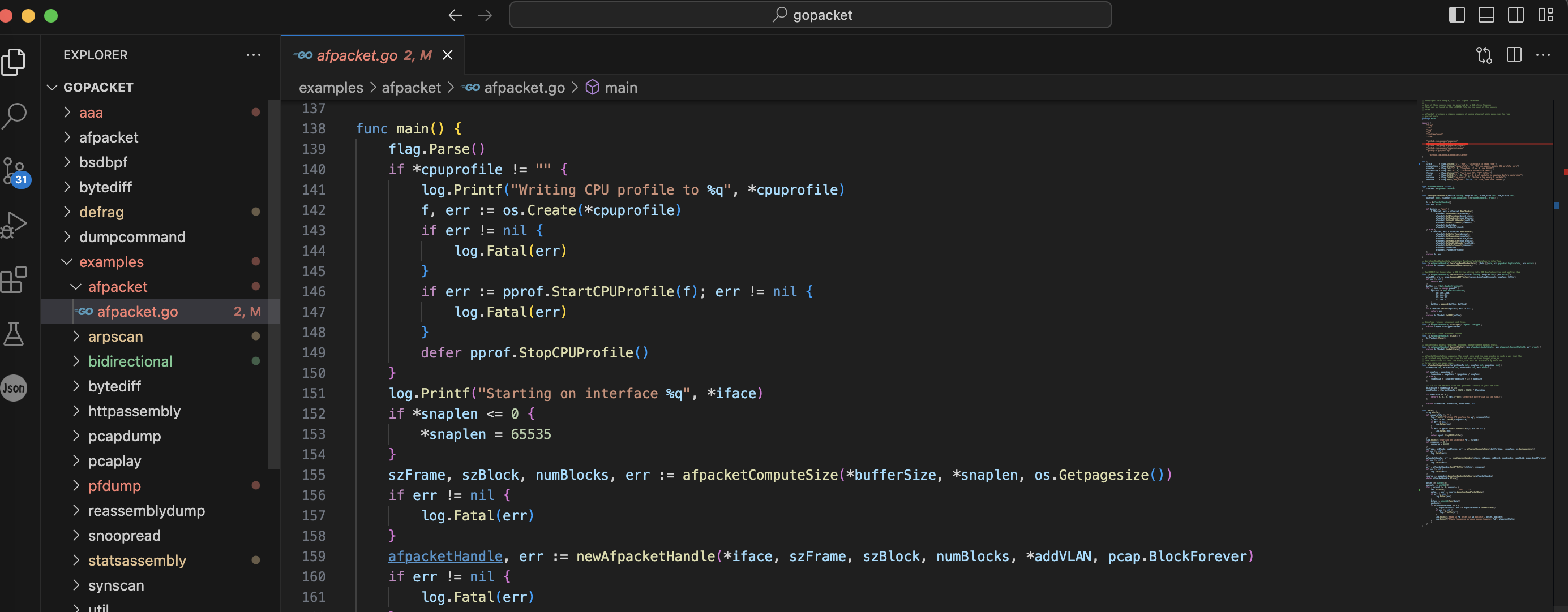This screenshot has height=612, width=1568.
Task: Click explorer tree vertical scrollbar
Action: coord(274,285)
